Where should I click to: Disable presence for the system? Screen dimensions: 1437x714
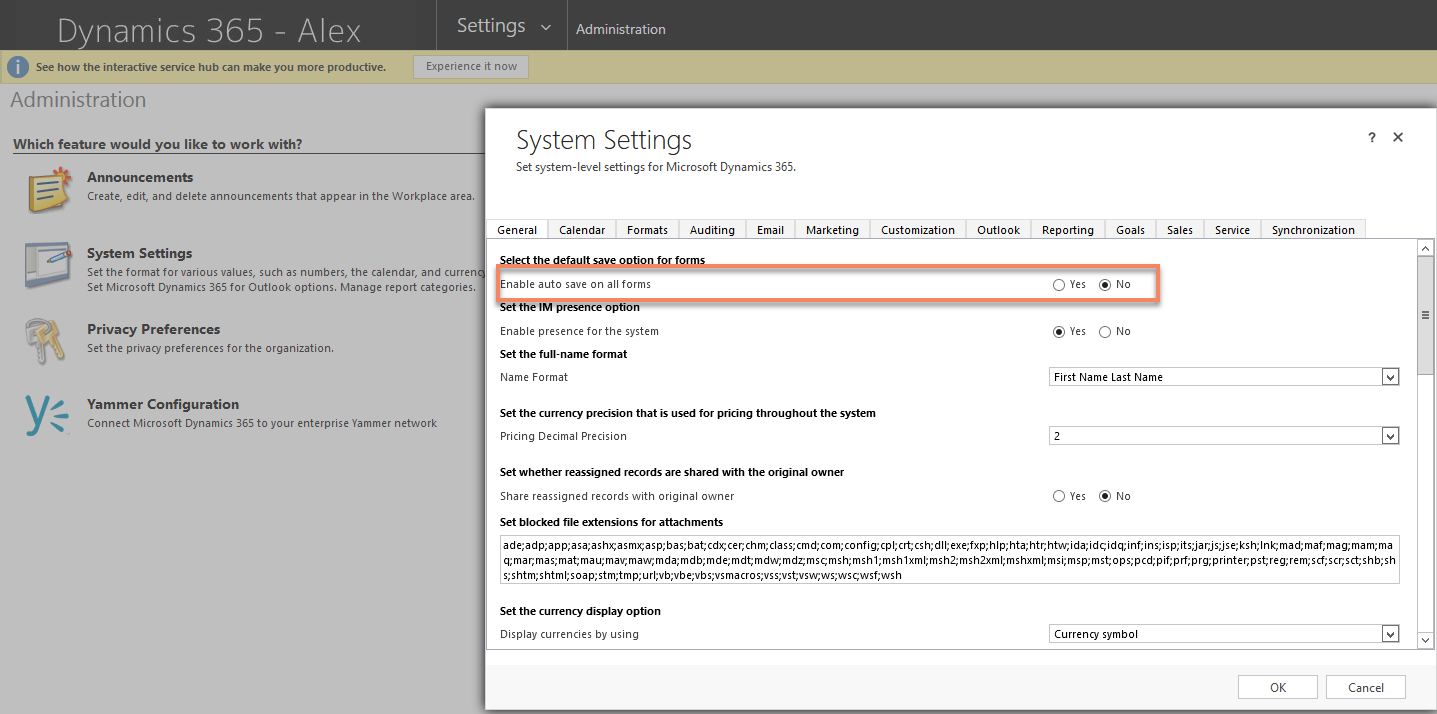(x=1103, y=331)
